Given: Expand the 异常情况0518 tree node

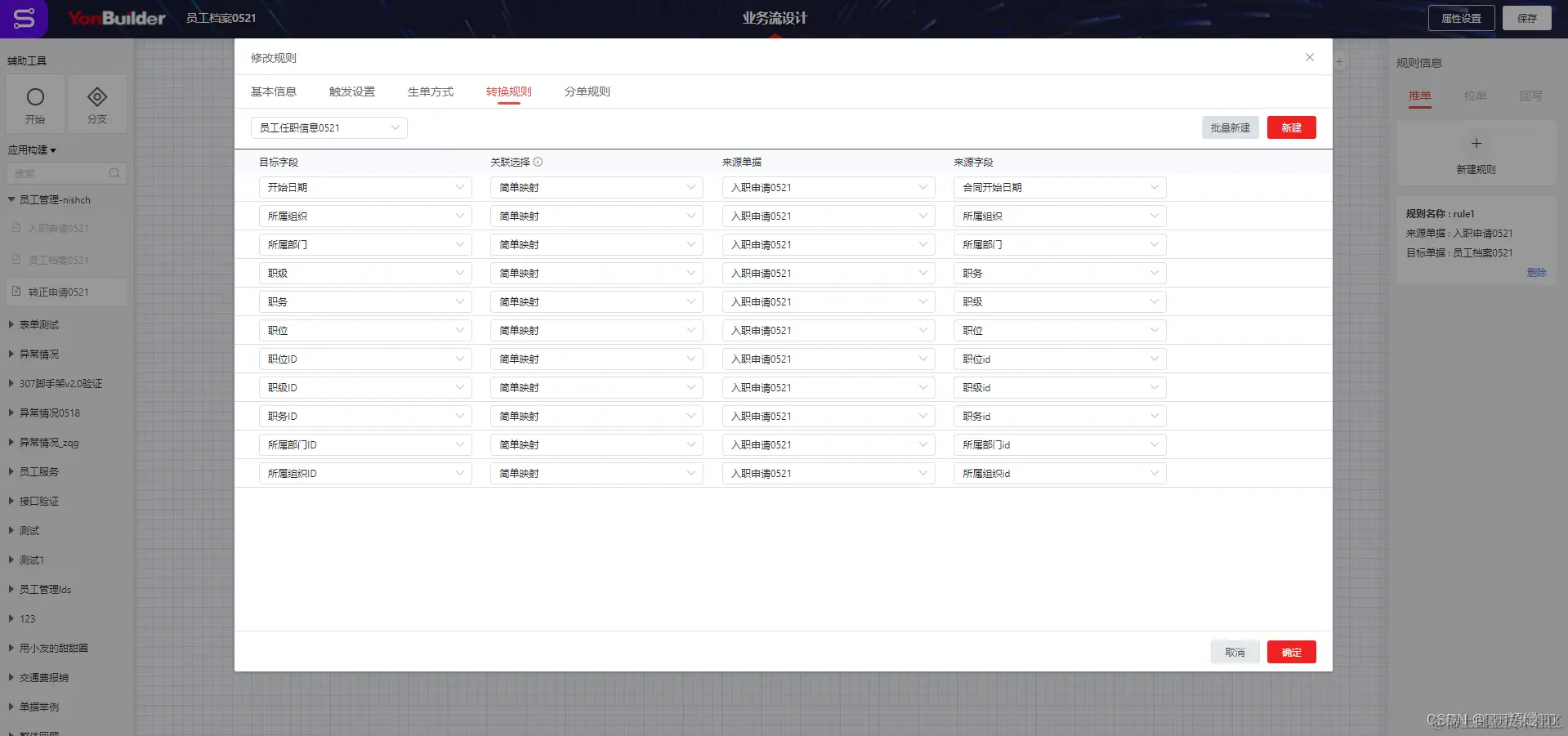Looking at the screenshot, I should 11,413.
